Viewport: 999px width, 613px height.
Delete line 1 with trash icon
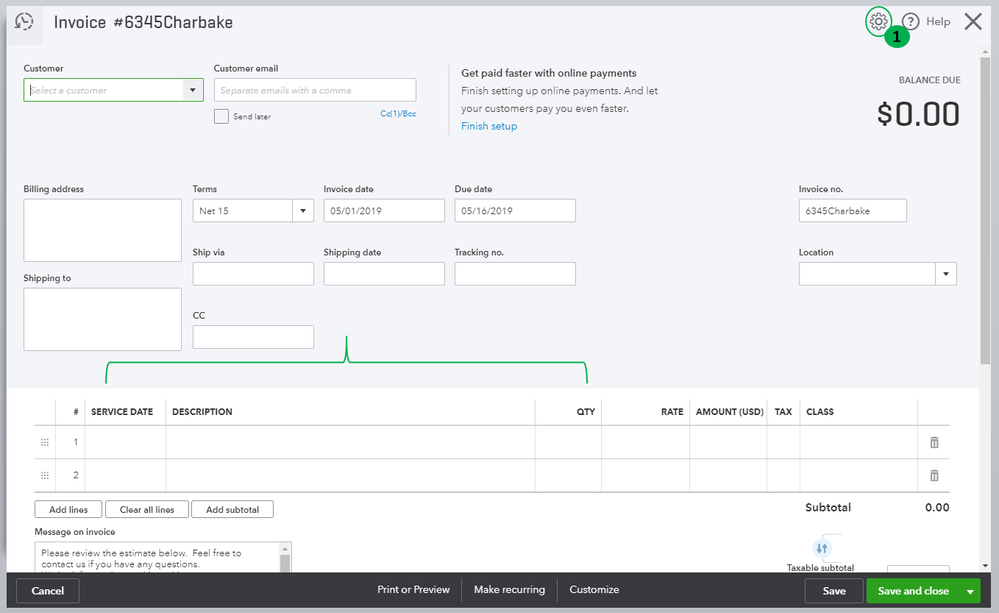point(934,442)
